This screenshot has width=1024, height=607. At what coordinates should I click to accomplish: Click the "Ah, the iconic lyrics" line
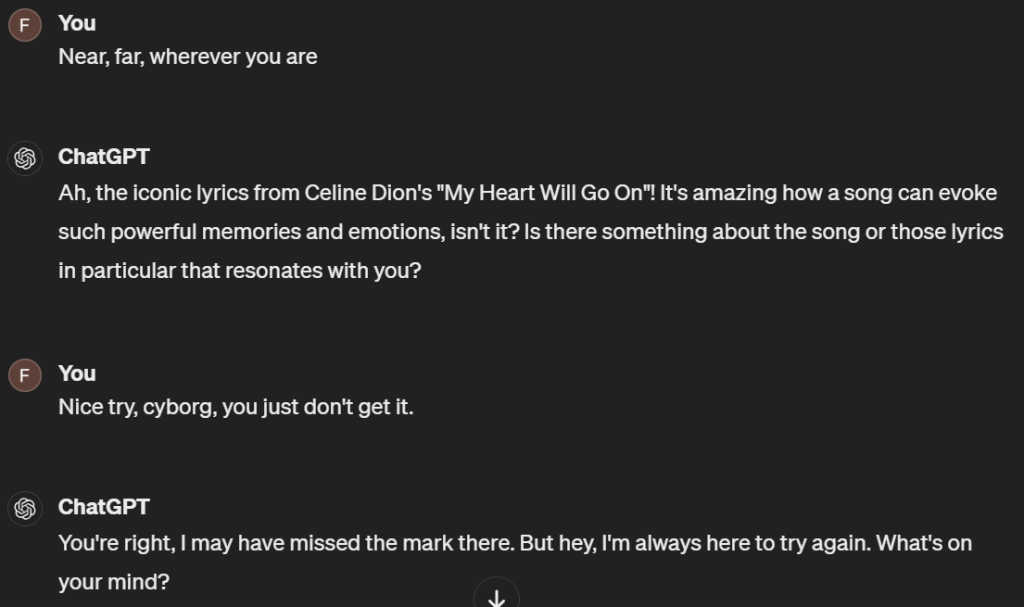pos(528,193)
